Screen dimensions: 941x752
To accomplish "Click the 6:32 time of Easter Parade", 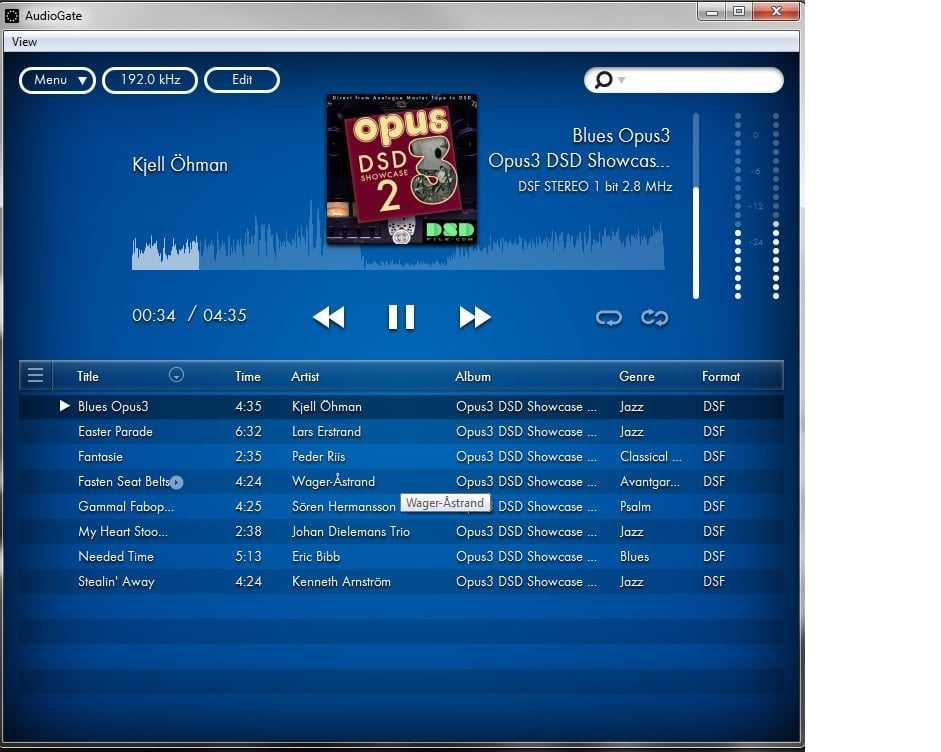I will click(248, 432).
